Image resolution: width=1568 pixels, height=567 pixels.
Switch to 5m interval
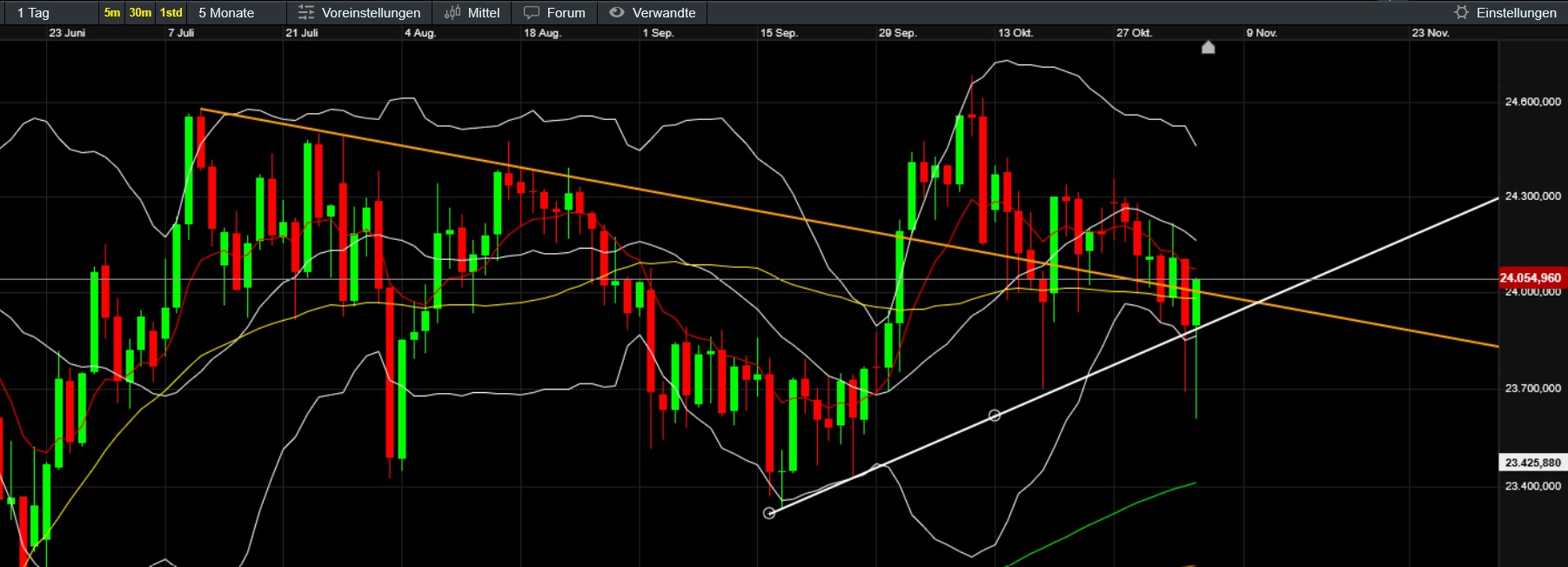(x=112, y=12)
